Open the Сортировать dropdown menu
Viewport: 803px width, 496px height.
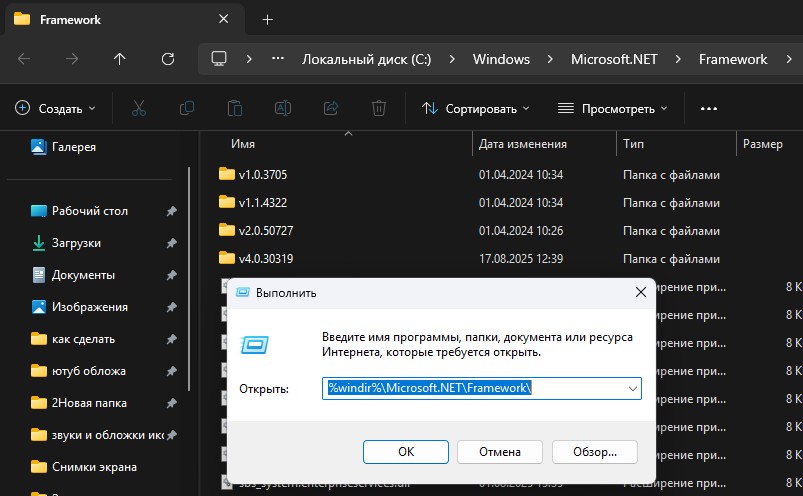(x=475, y=109)
